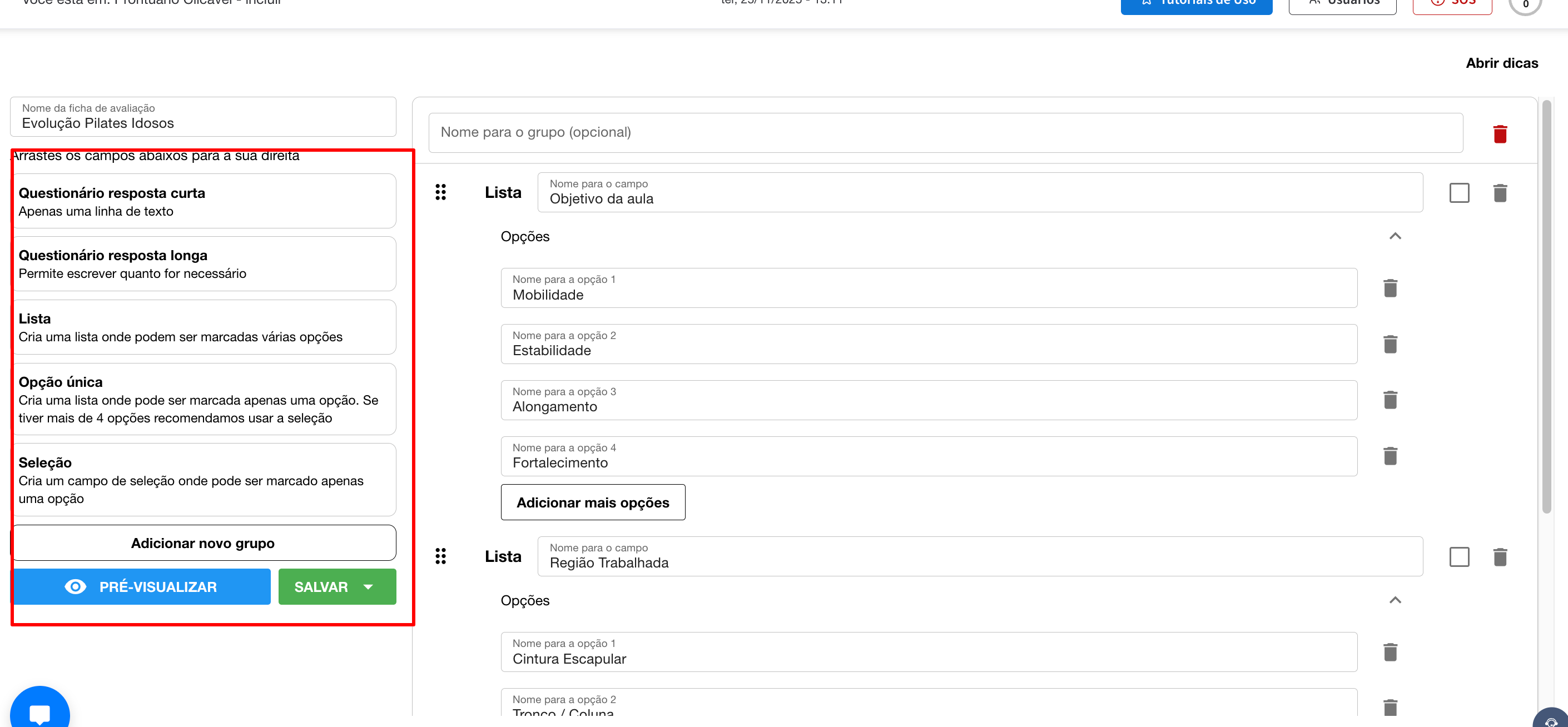The height and width of the screenshot is (727, 1568).
Task: Click the 'Nome para o grupo' input field
Action: (945, 133)
